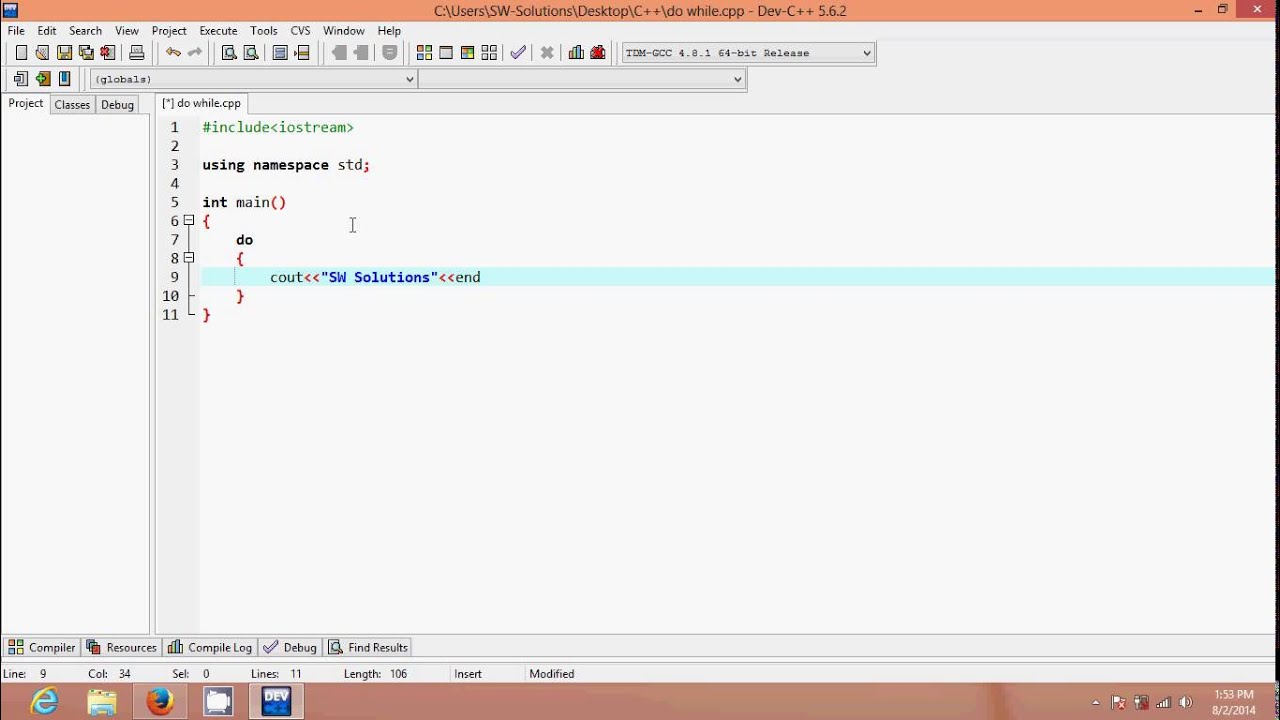
Task: Place cursor in code line "#include<iostream>"
Action: (278, 127)
